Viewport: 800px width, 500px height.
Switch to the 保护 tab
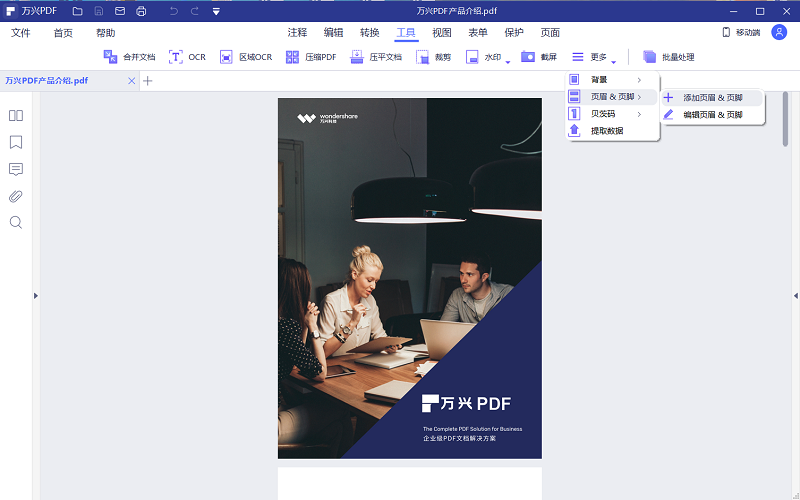click(514, 33)
